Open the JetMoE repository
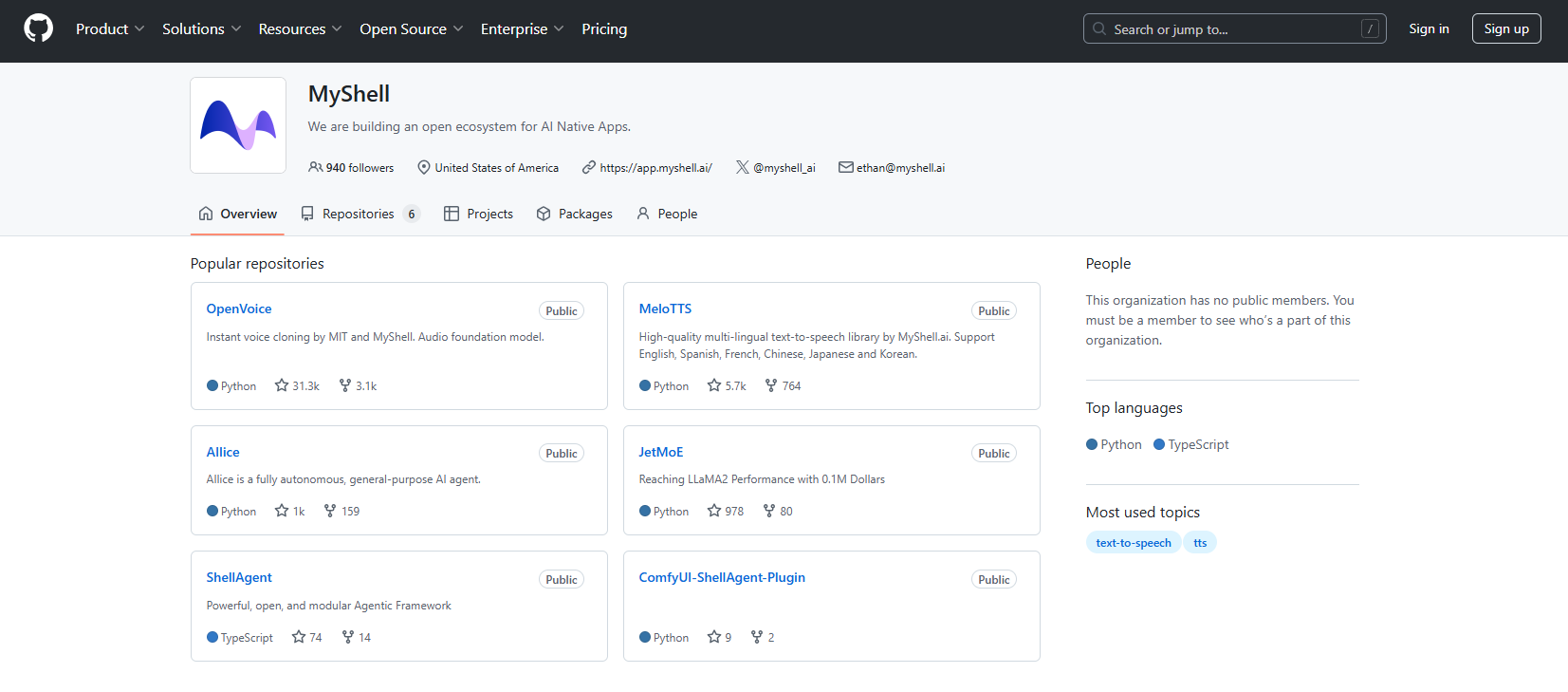The height and width of the screenshot is (692, 1568). 661,452
